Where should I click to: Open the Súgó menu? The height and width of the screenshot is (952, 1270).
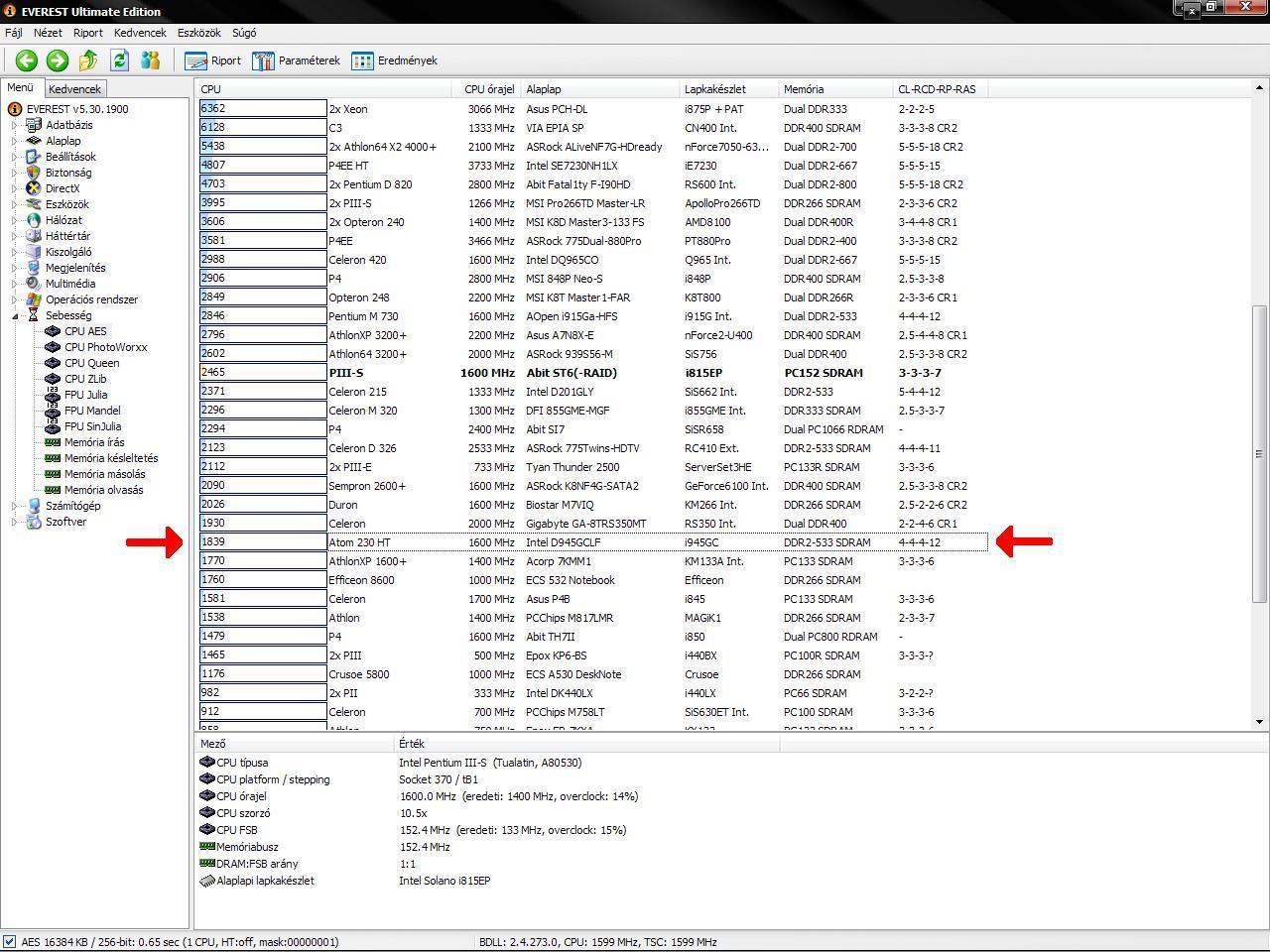point(244,33)
